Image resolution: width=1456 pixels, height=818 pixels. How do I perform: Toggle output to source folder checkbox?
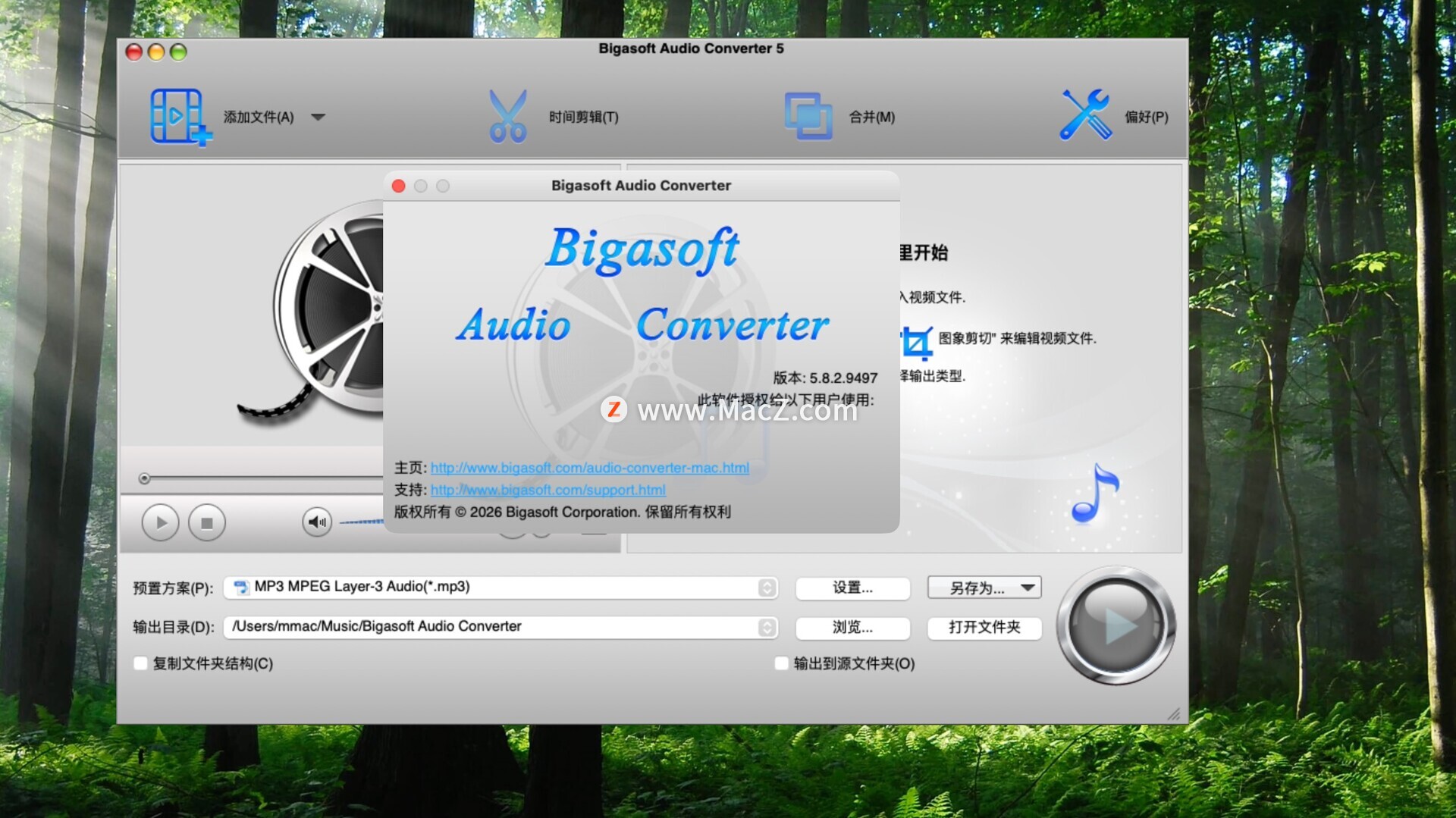[781, 663]
